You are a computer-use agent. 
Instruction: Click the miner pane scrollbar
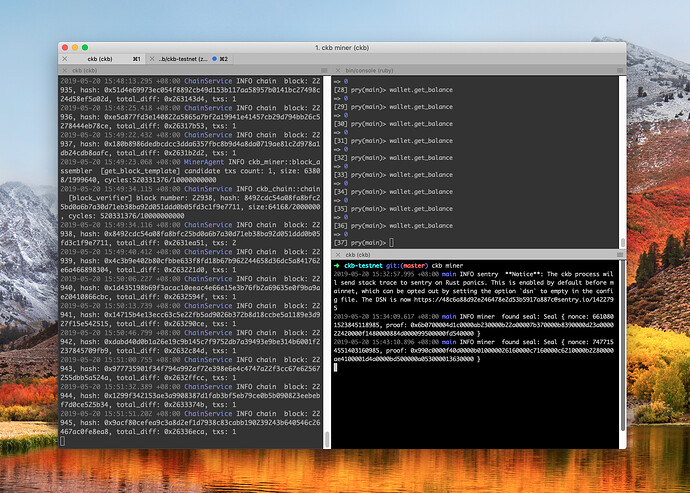[x=623, y=346]
